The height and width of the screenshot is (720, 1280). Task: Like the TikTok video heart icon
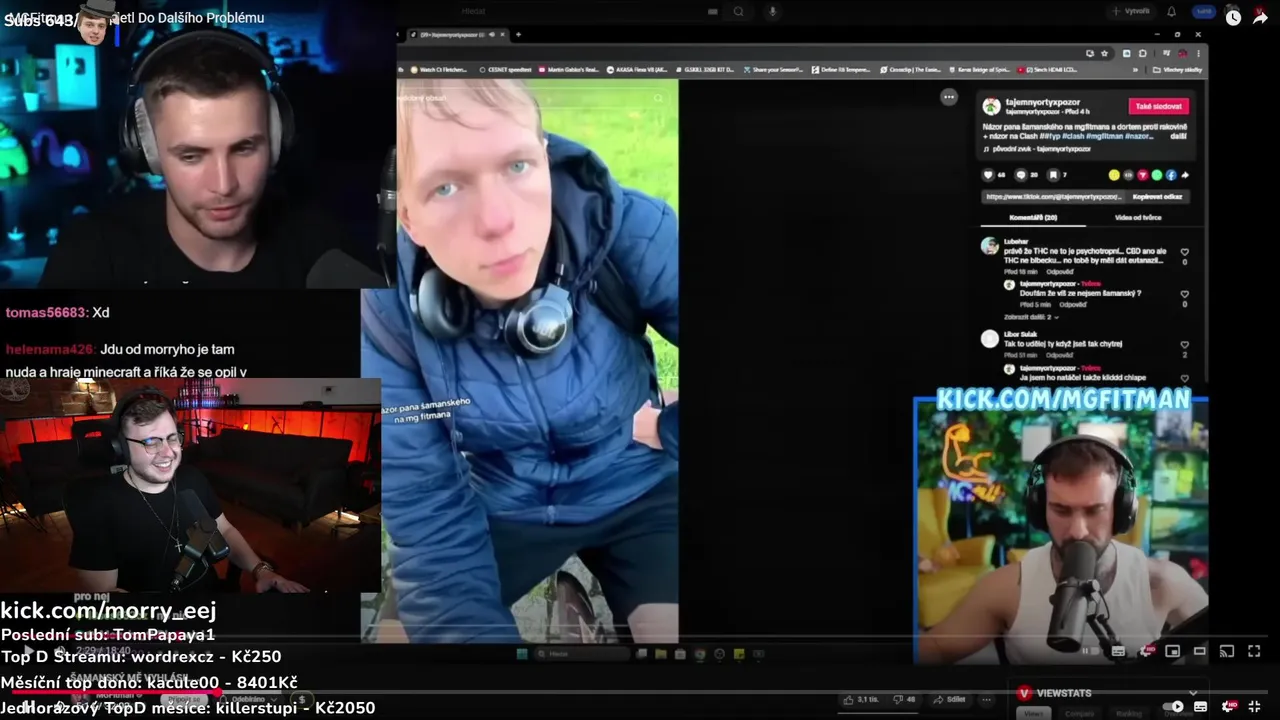coord(988,175)
